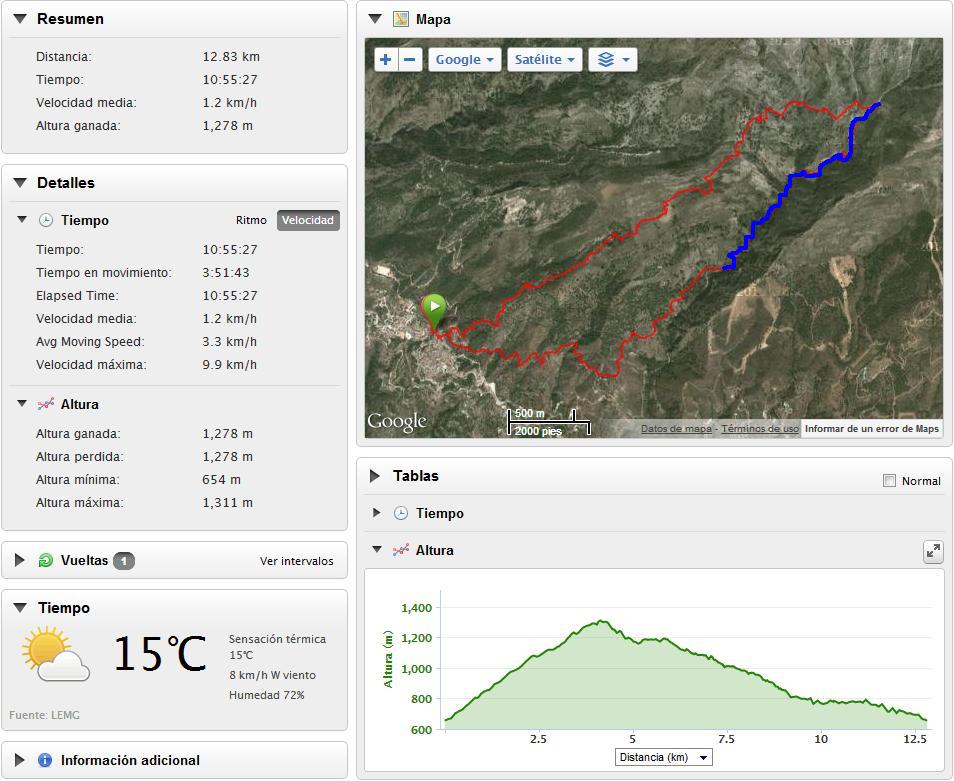Click the Vueltas count badge showing 1
954x781 pixels.
124,561
